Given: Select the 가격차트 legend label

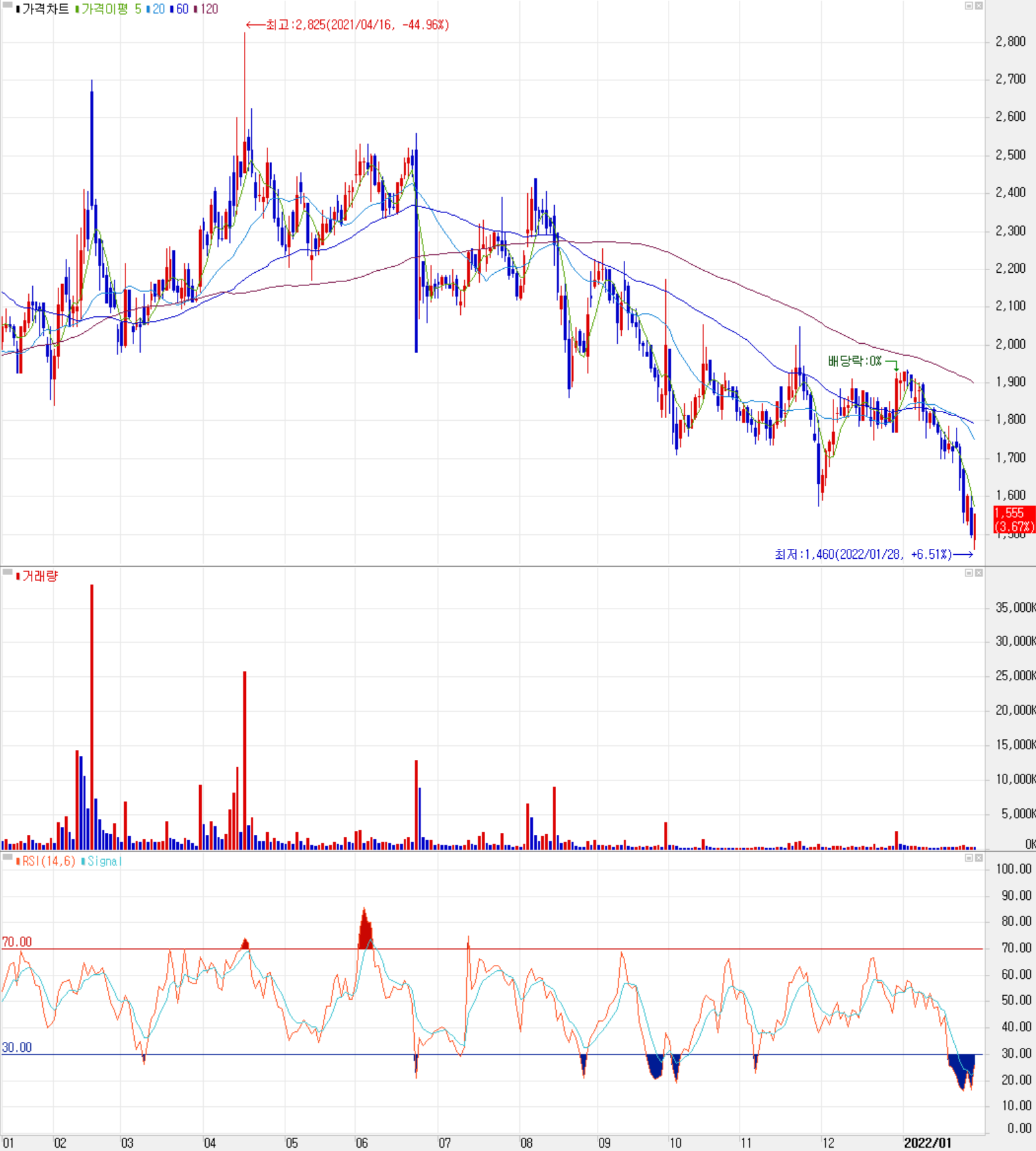Looking at the screenshot, I should 43,9.
